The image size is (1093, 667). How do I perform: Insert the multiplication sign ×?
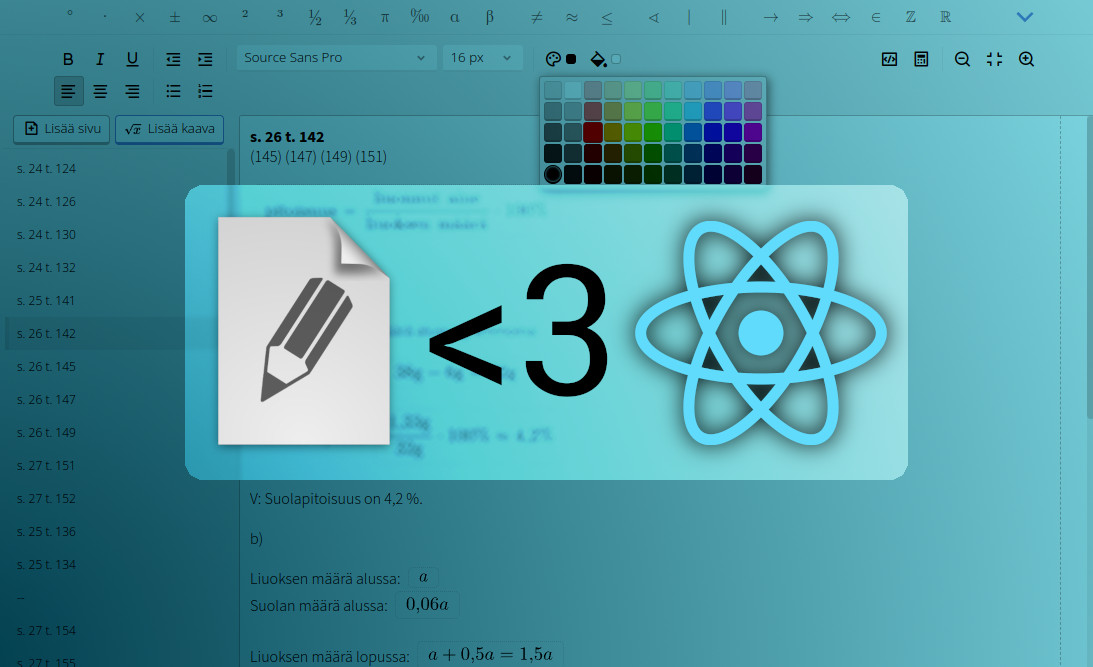coord(140,17)
